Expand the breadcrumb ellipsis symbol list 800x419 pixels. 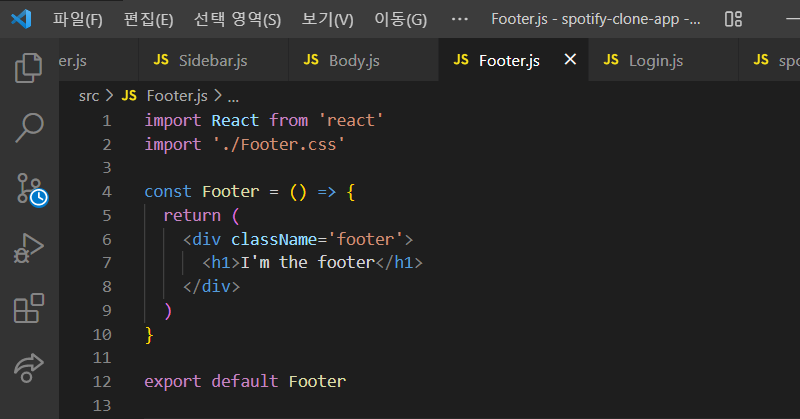[x=233, y=96]
